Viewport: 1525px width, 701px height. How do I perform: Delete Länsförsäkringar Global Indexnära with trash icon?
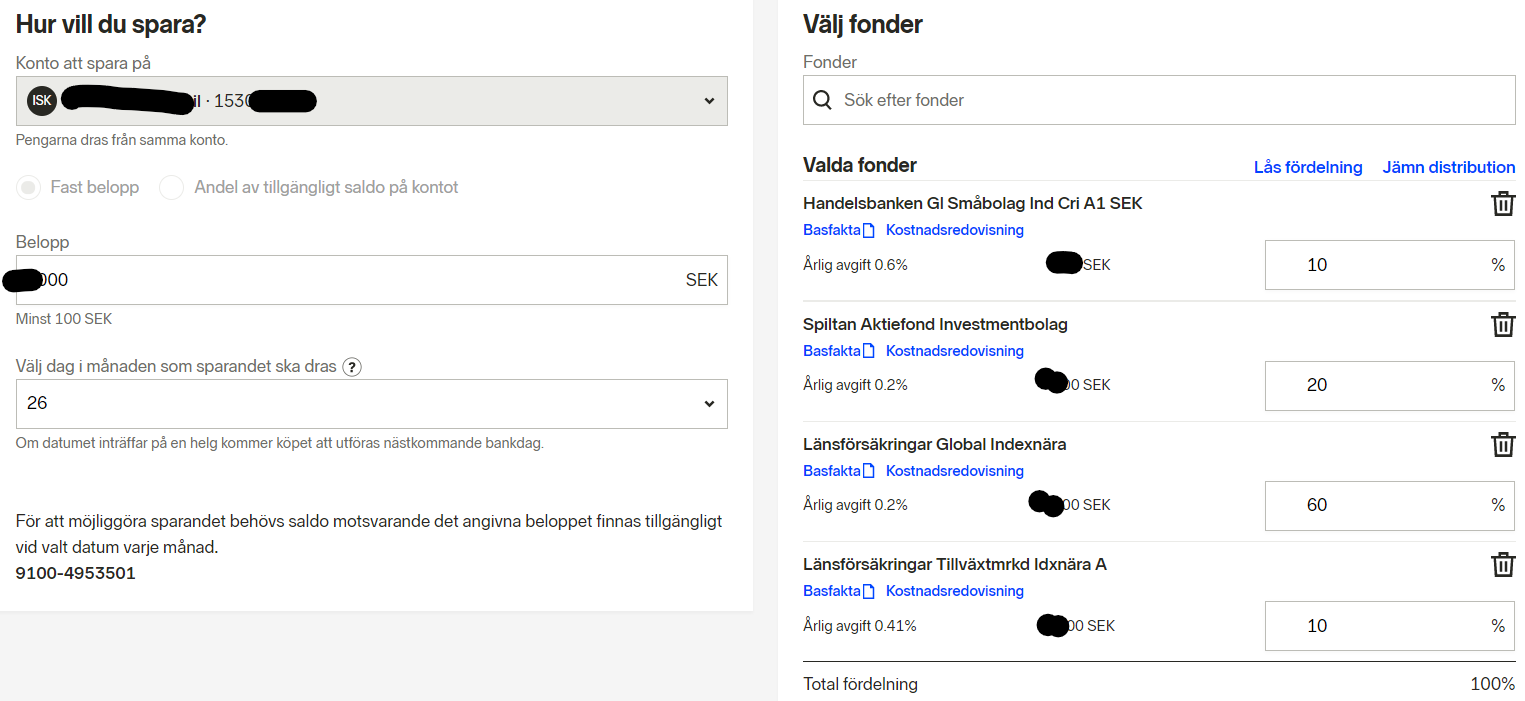point(1502,445)
